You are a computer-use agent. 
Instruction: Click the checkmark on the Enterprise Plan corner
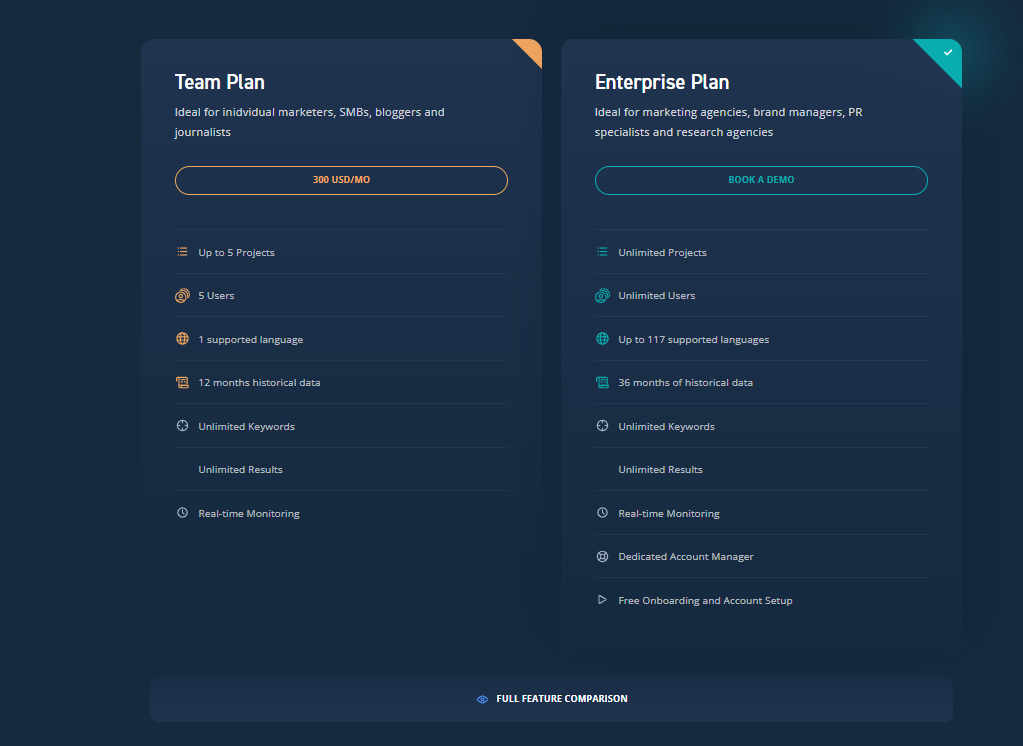pyautogui.click(x=948, y=52)
